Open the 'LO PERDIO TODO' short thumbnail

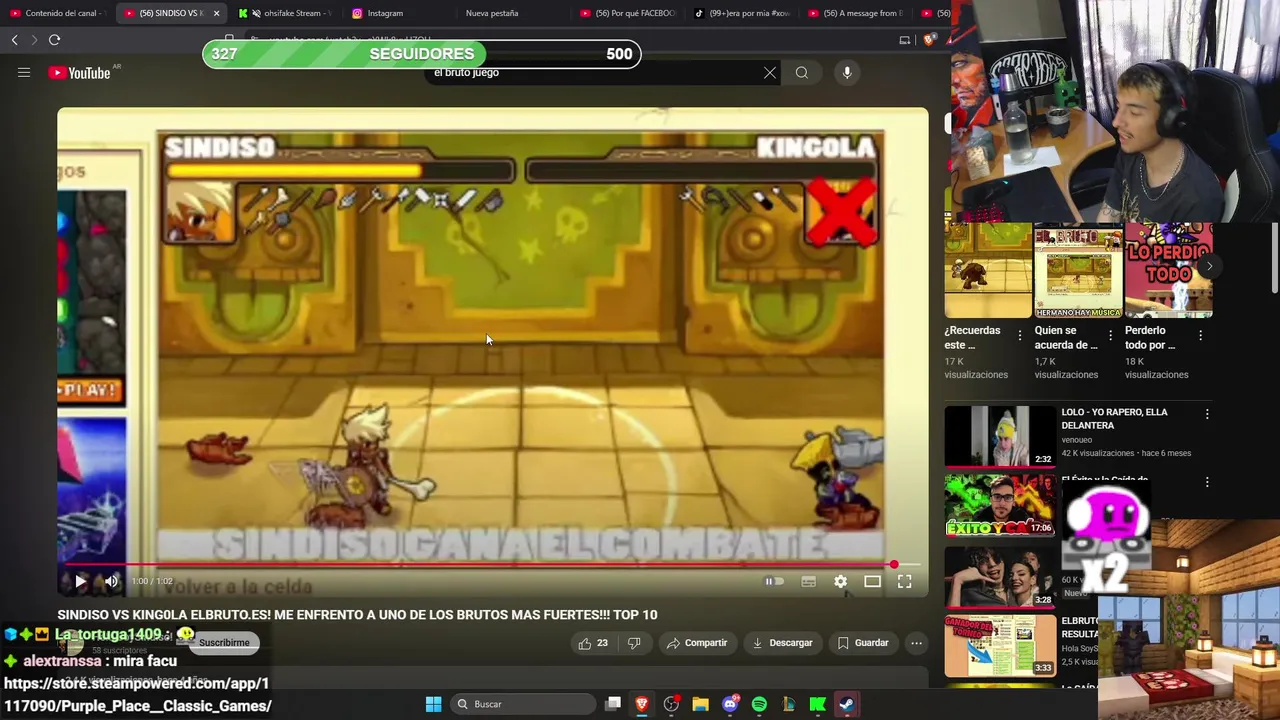coord(1168,270)
